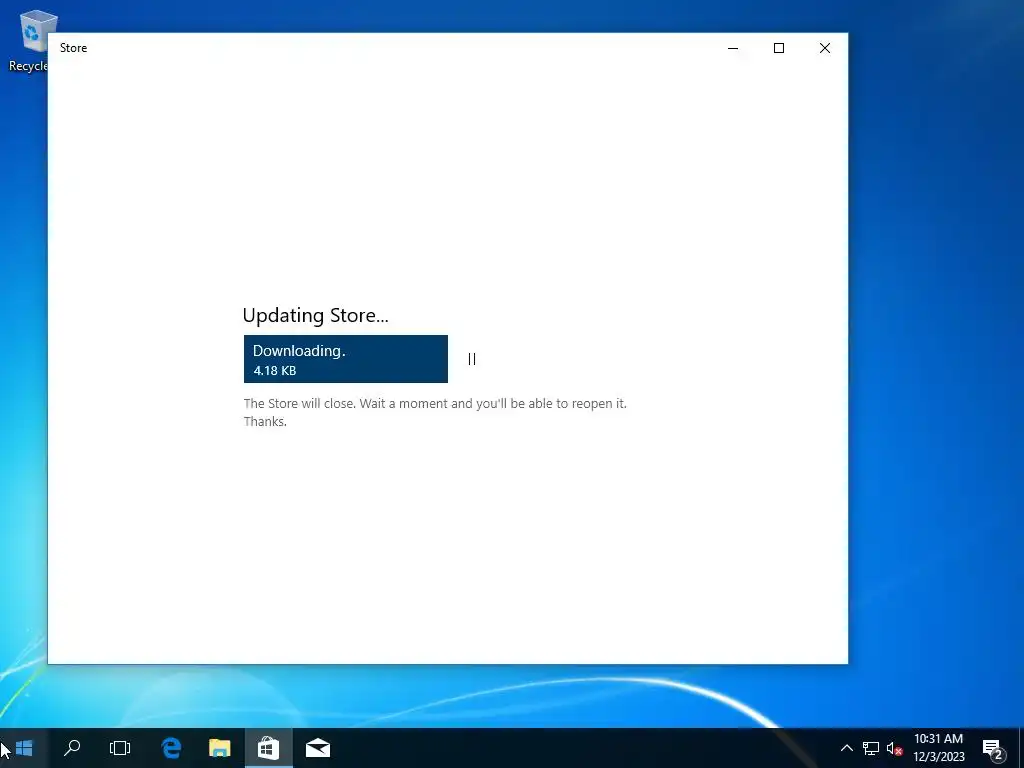Image resolution: width=1024 pixels, height=768 pixels.
Task: Click the Updating Store... heading
Action: click(315, 315)
